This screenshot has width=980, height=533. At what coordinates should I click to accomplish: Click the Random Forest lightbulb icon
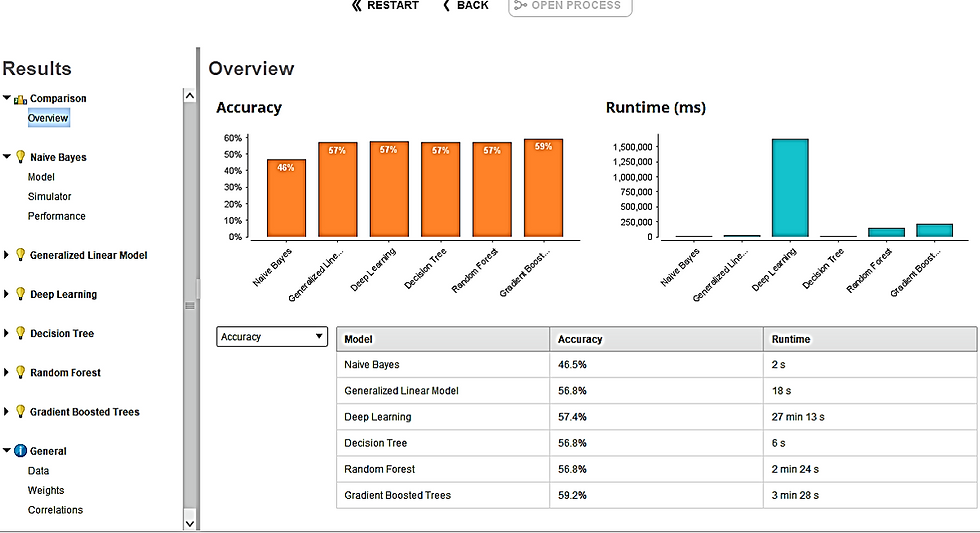[20, 372]
